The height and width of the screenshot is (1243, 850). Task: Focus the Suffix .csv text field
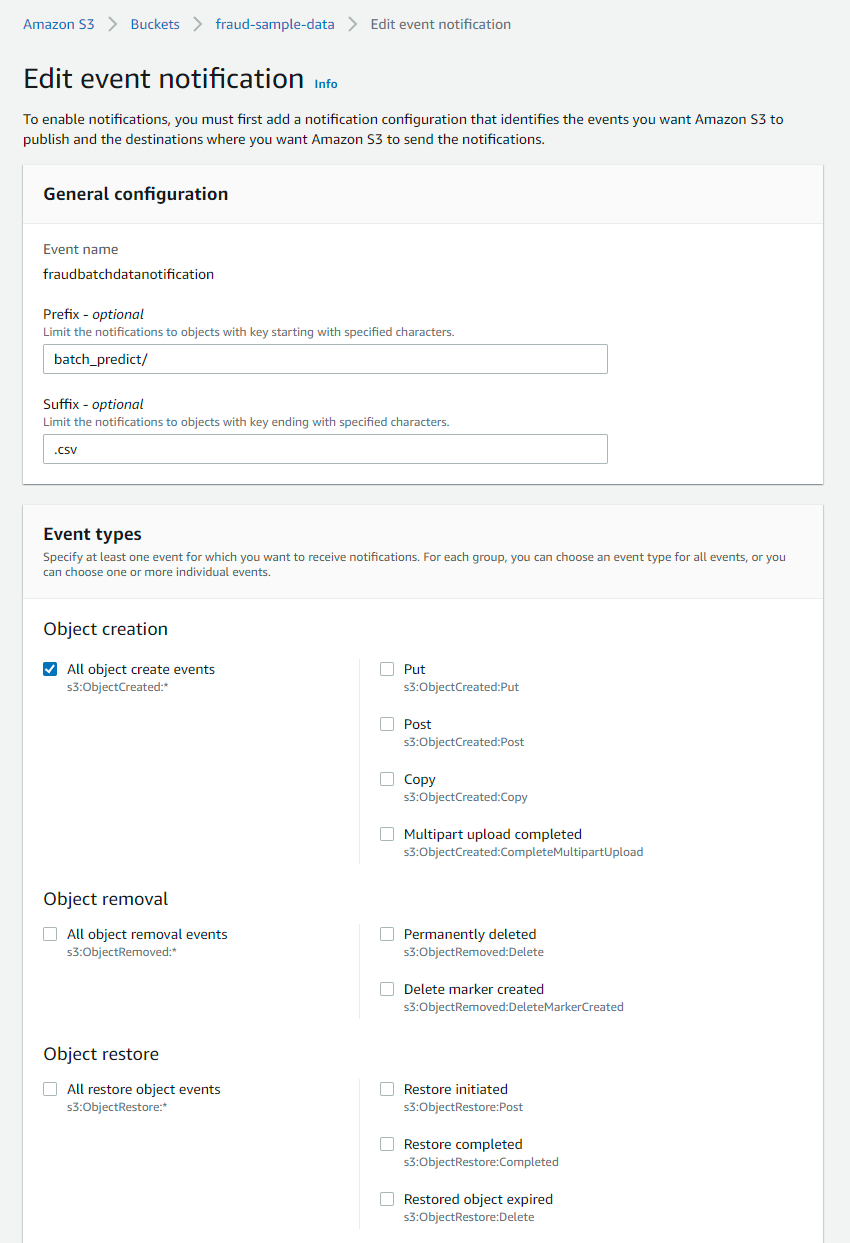point(325,449)
